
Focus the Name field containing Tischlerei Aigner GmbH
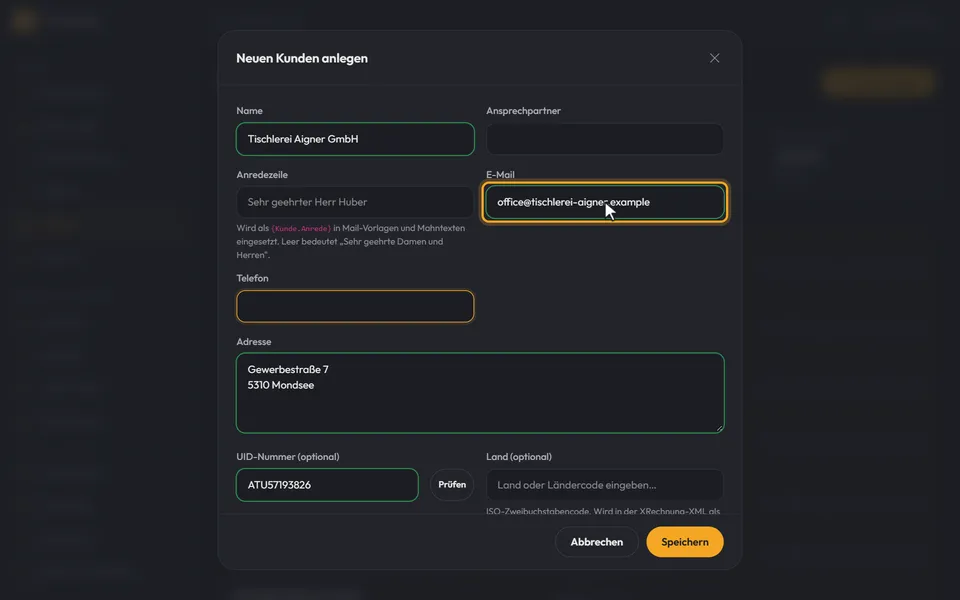355,139
